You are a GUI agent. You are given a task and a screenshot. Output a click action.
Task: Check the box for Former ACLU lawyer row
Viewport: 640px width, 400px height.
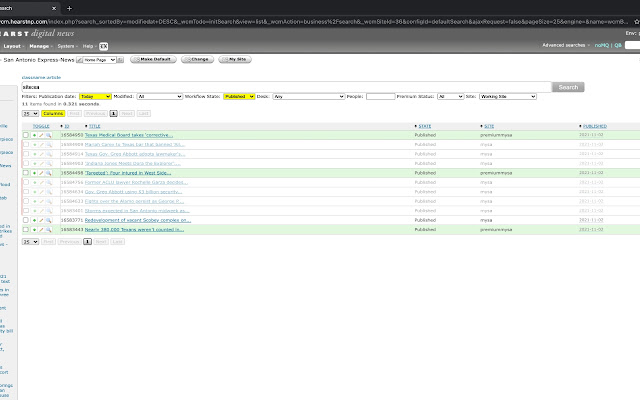26,182
